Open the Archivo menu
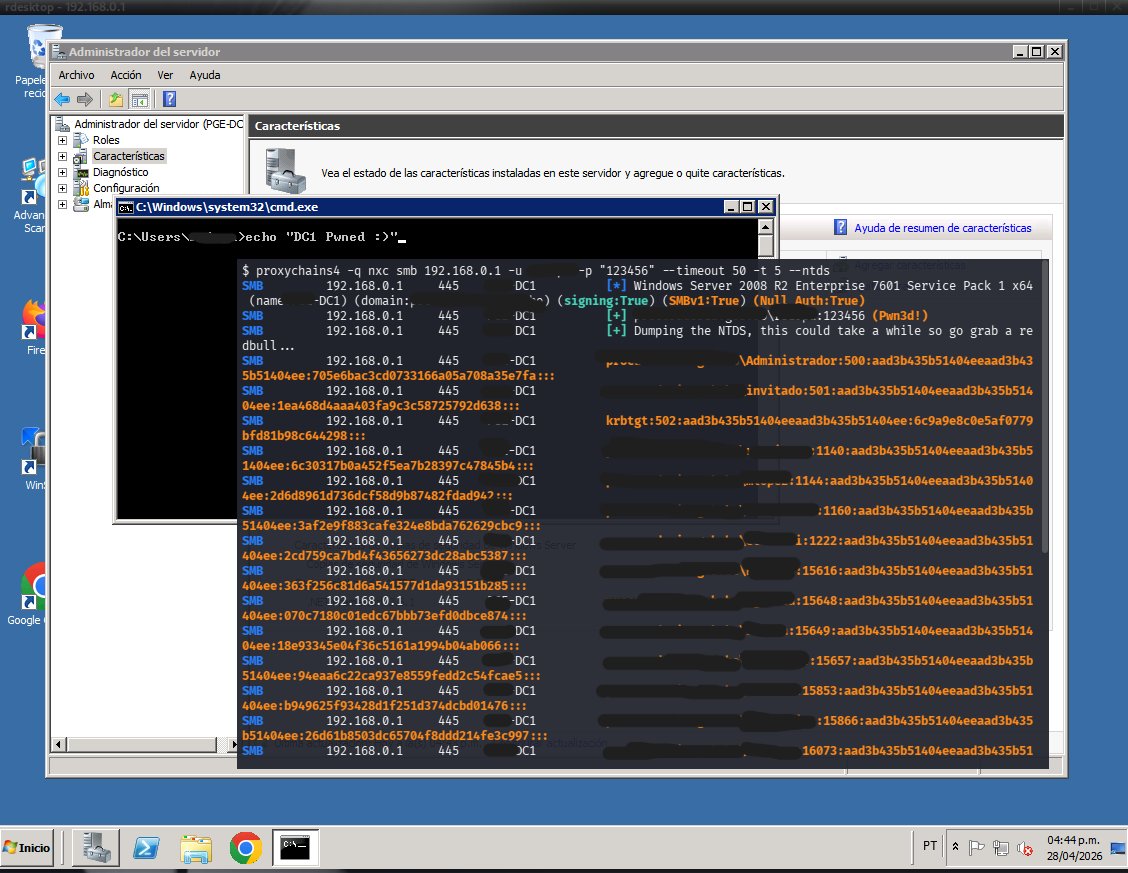Image resolution: width=1128 pixels, height=873 pixels. coord(76,75)
